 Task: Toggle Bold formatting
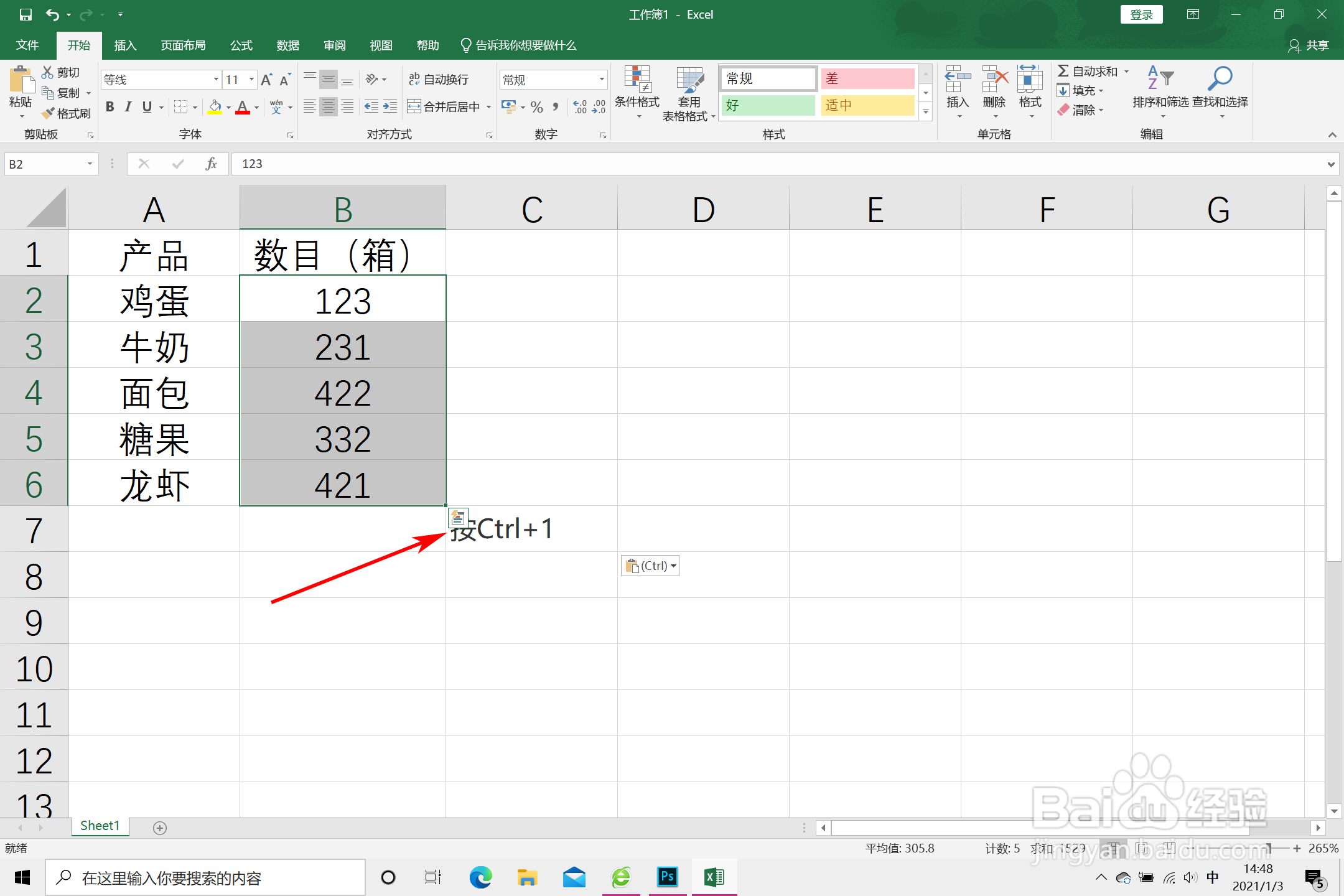point(110,107)
